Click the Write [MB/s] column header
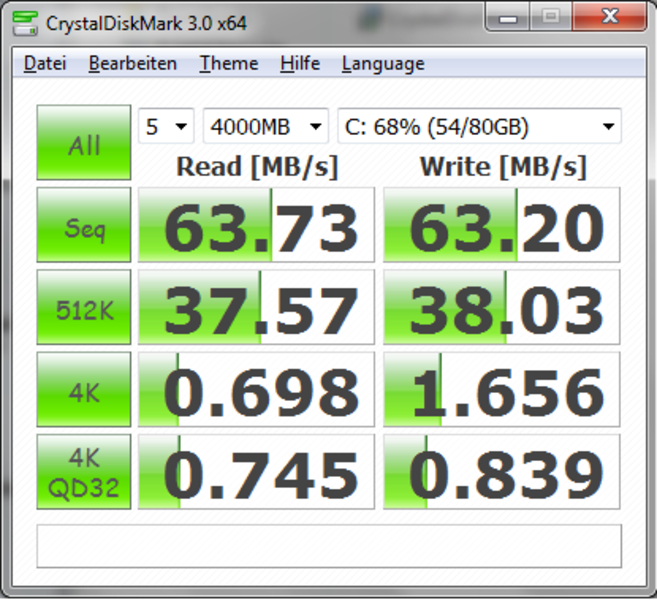 click(503, 167)
